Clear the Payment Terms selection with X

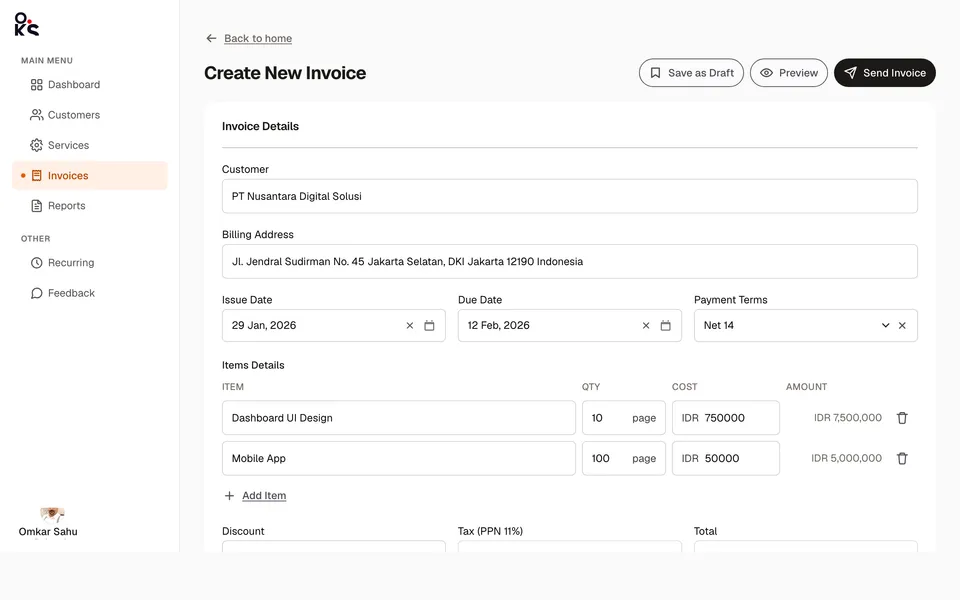pos(902,326)
